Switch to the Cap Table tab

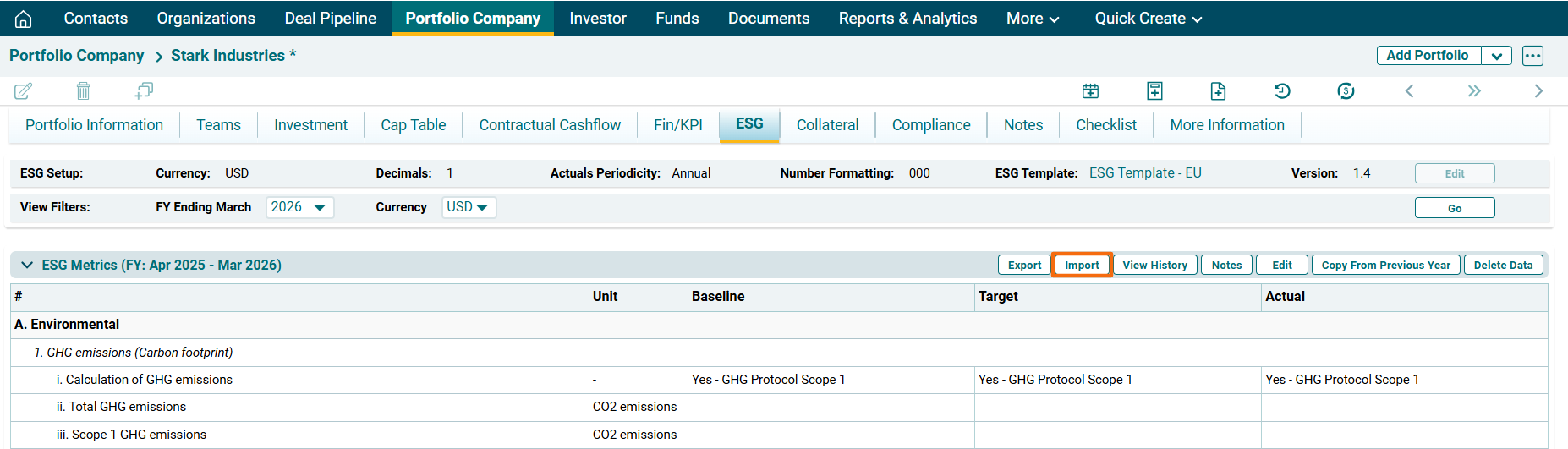pyautogui.click(x=413, y=125)
